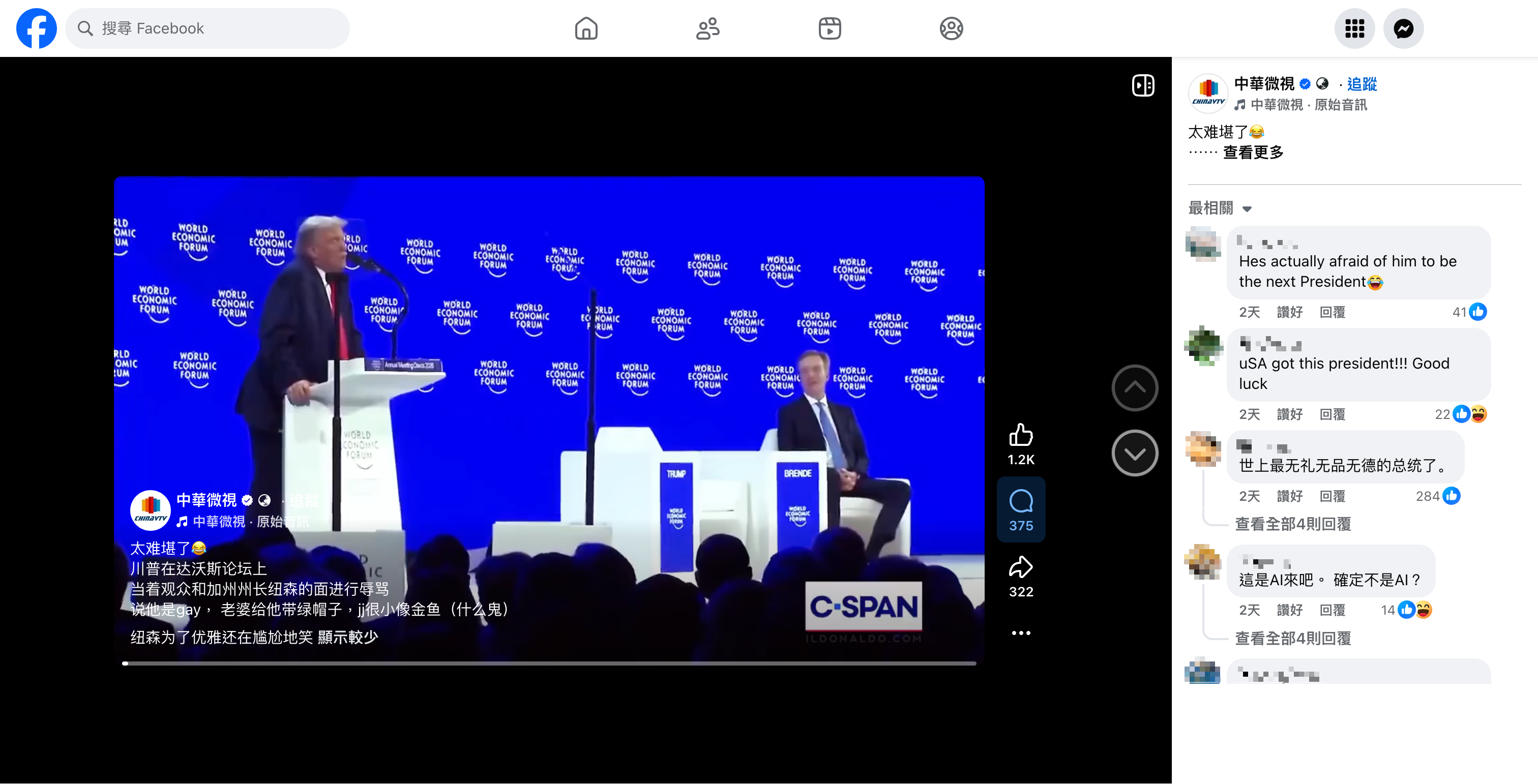Share the video with arrow icon

1020,567
